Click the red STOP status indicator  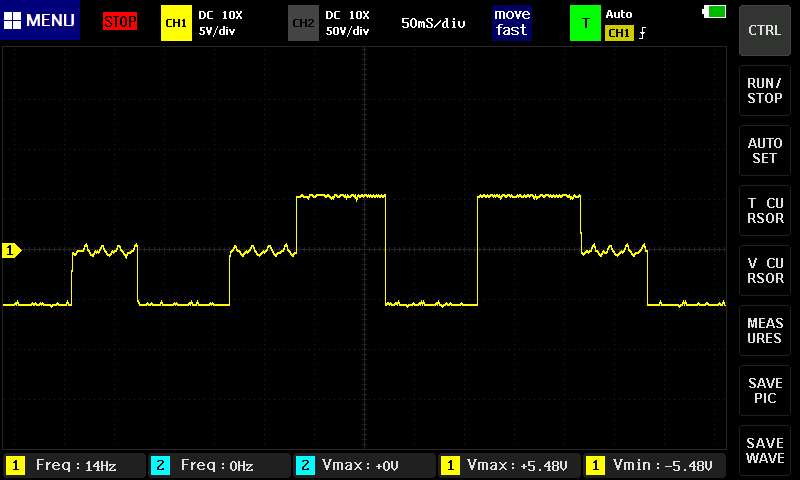point(120,22)
